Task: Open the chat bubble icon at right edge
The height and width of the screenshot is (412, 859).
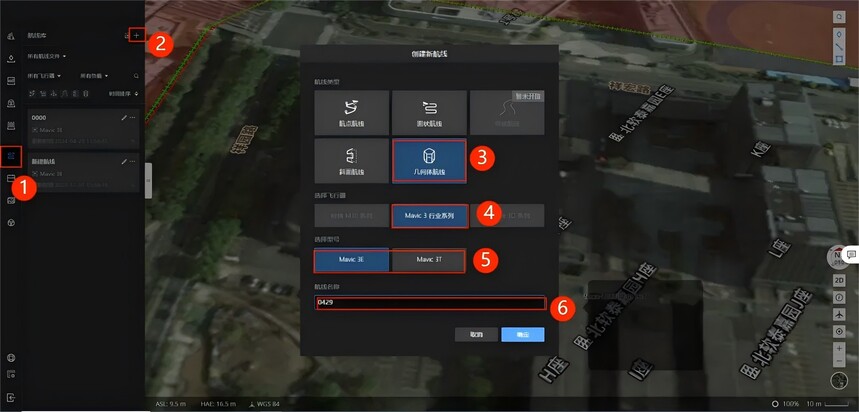Action: coord(852,254)
